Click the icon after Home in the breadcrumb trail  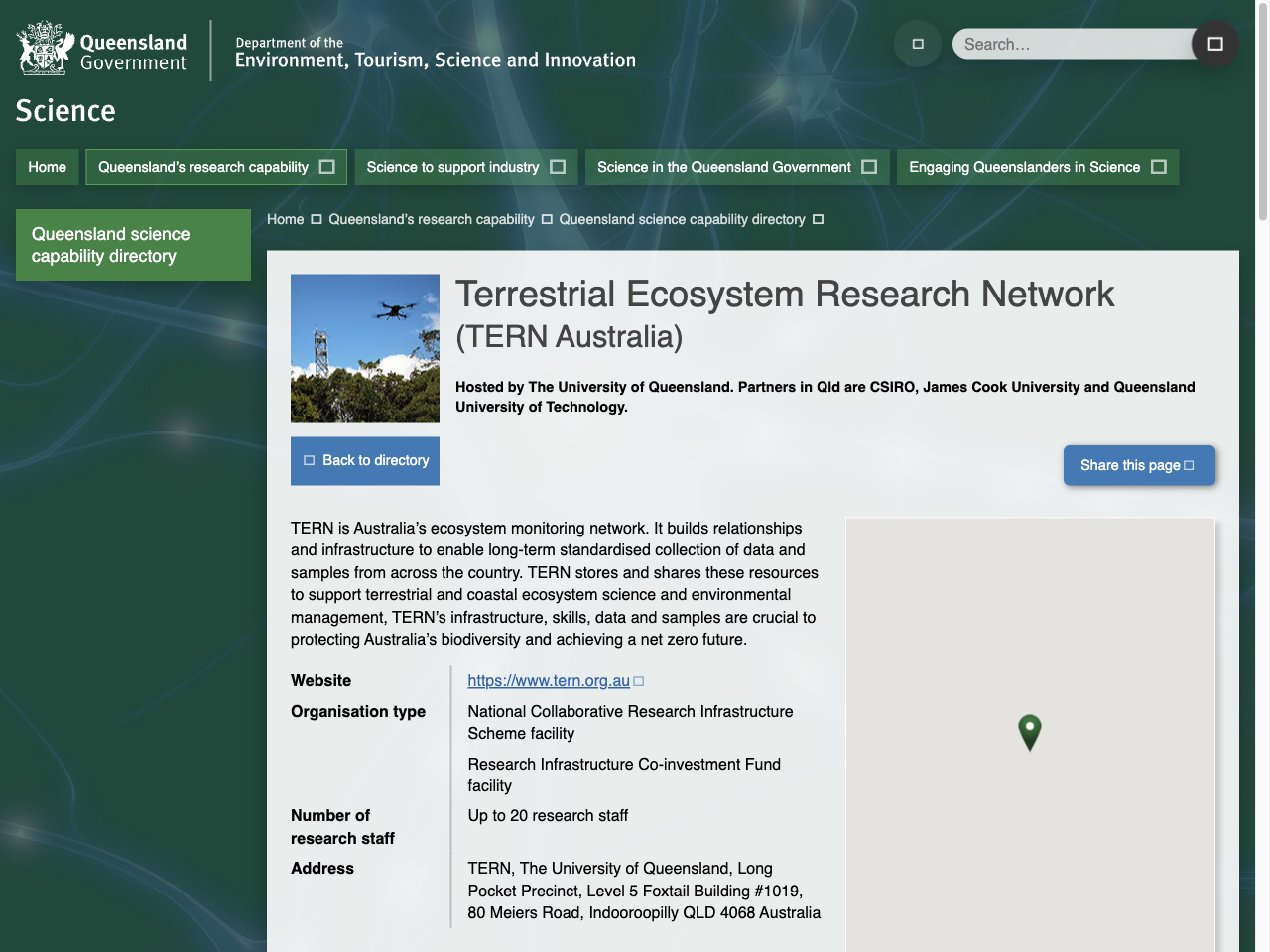point(316,219)
